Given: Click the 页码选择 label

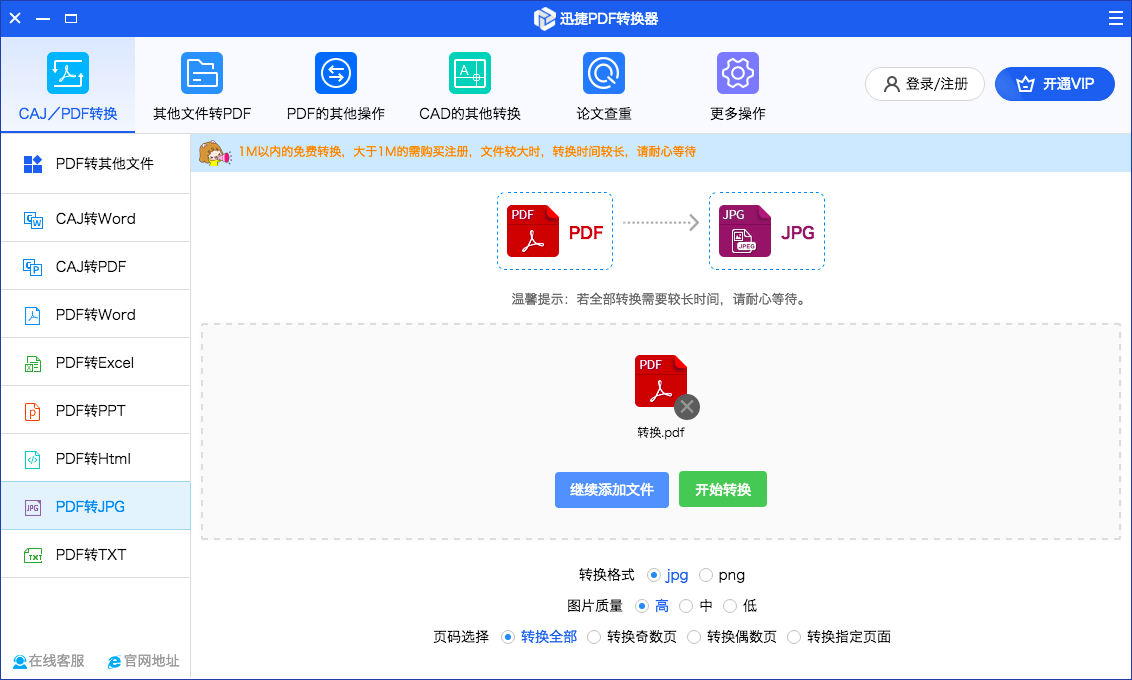Looking at the screenshot, I should (x=461, y=637).
